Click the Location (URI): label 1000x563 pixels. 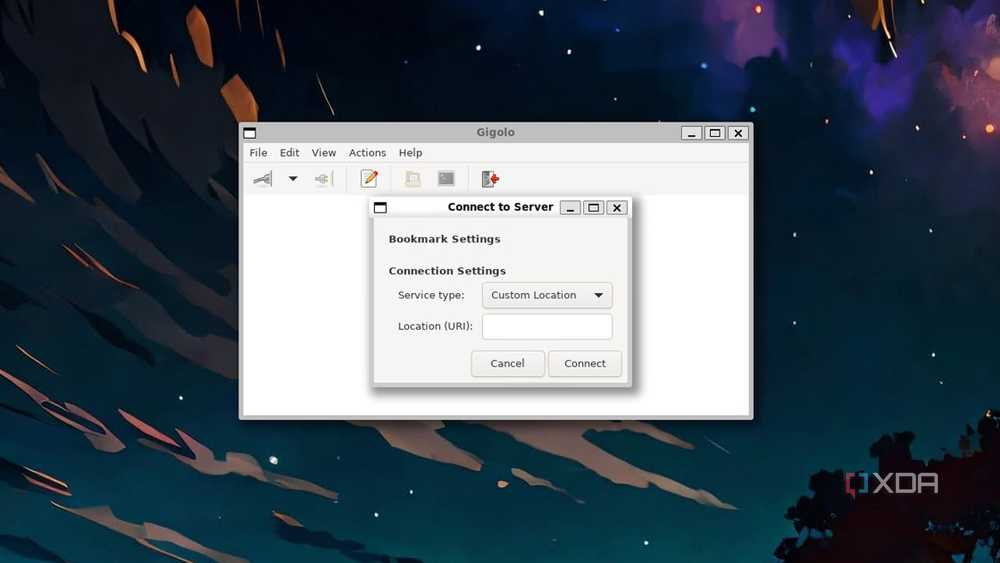pos(436,326)
